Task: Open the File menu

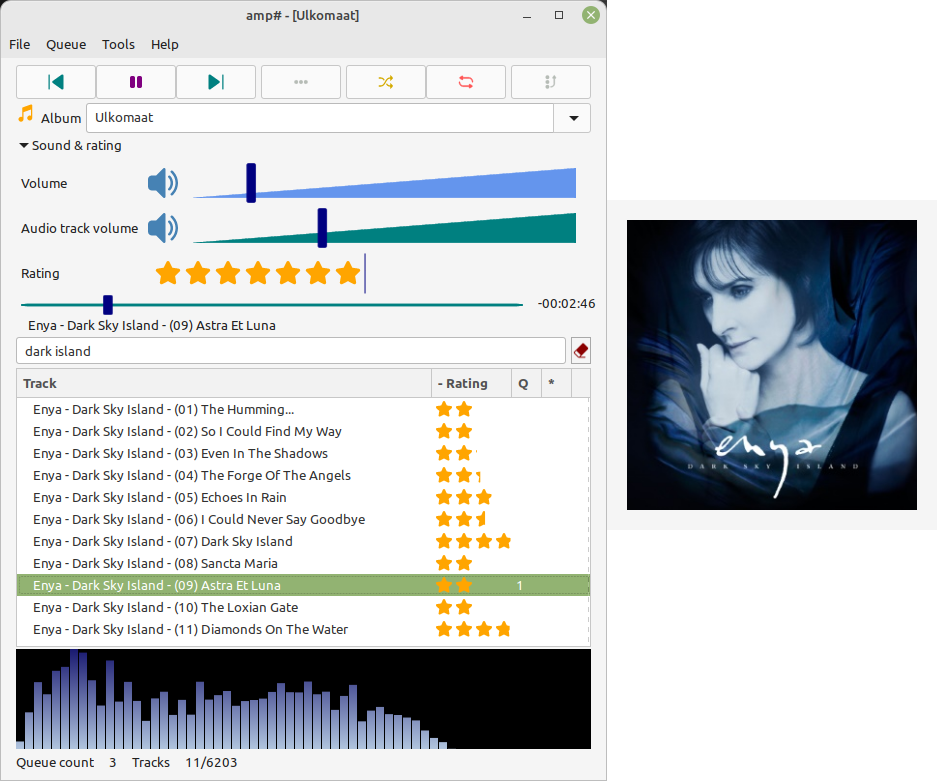Action: point(20,44)
